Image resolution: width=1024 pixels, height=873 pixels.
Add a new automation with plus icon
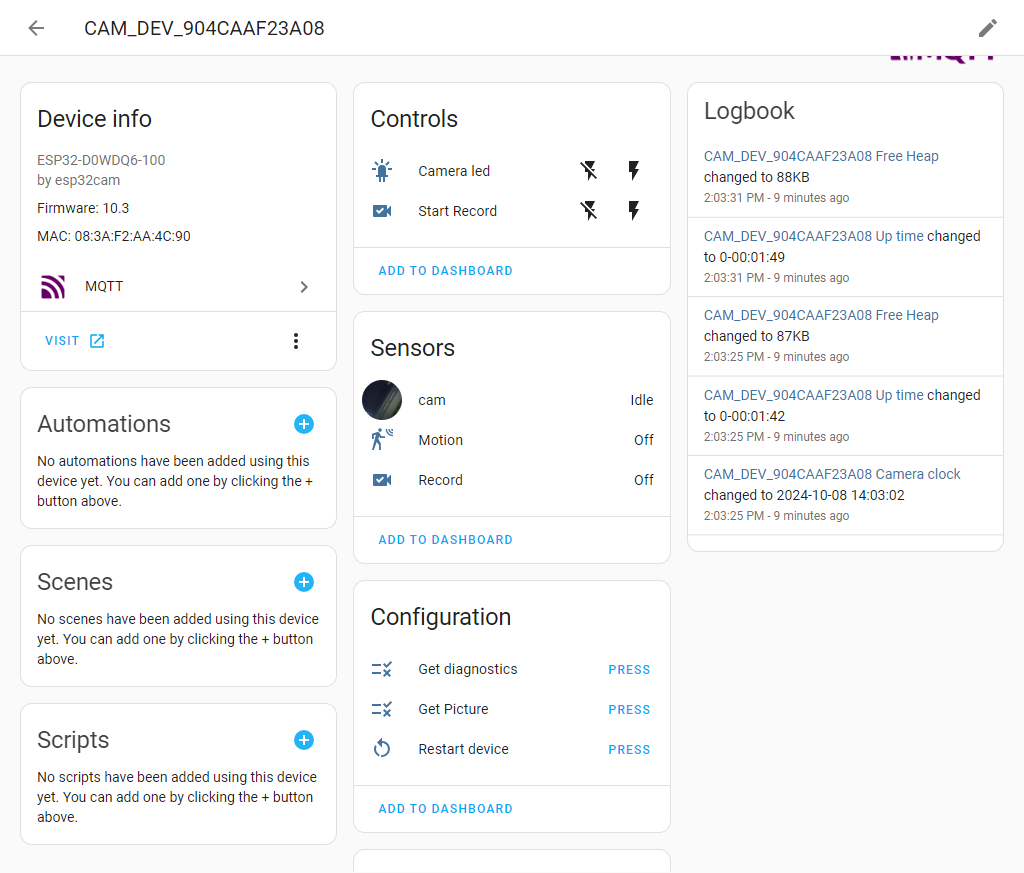point(304,424)
